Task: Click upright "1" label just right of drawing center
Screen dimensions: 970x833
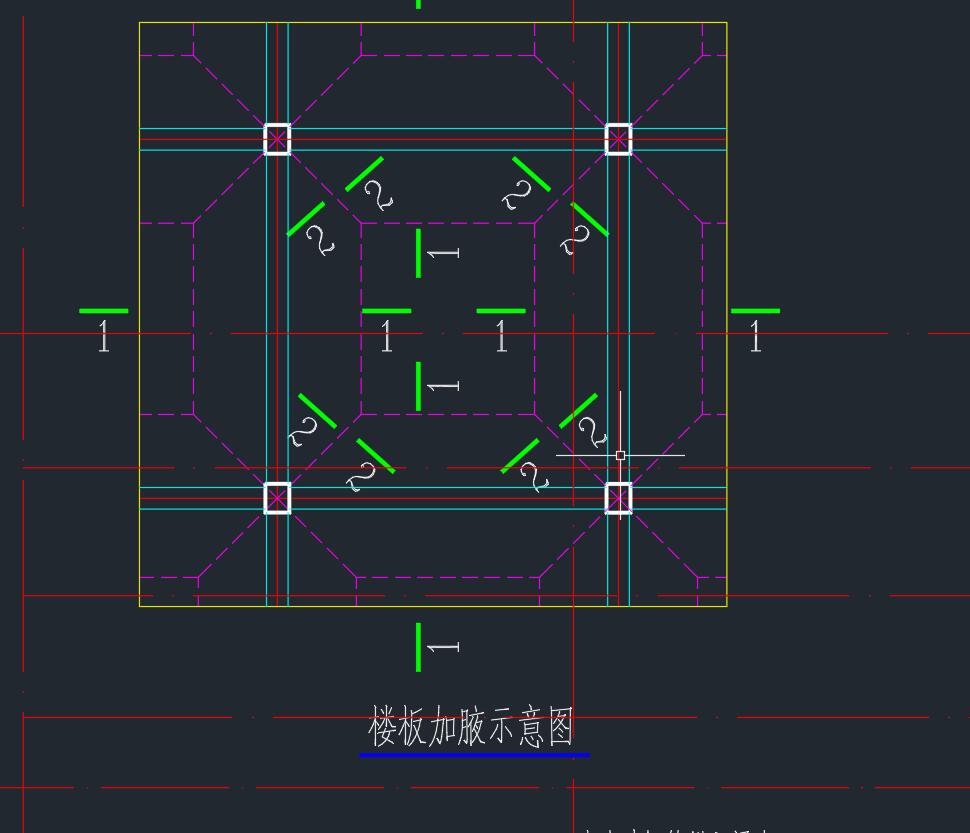Action: [501, 336]
